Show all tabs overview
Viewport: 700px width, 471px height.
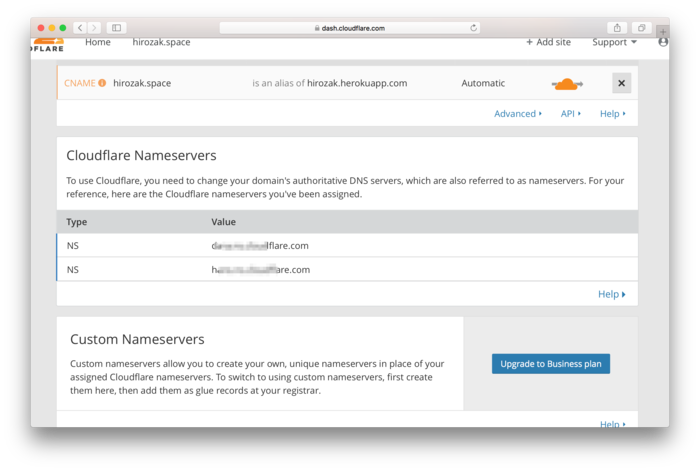click(x=642, y=28)
